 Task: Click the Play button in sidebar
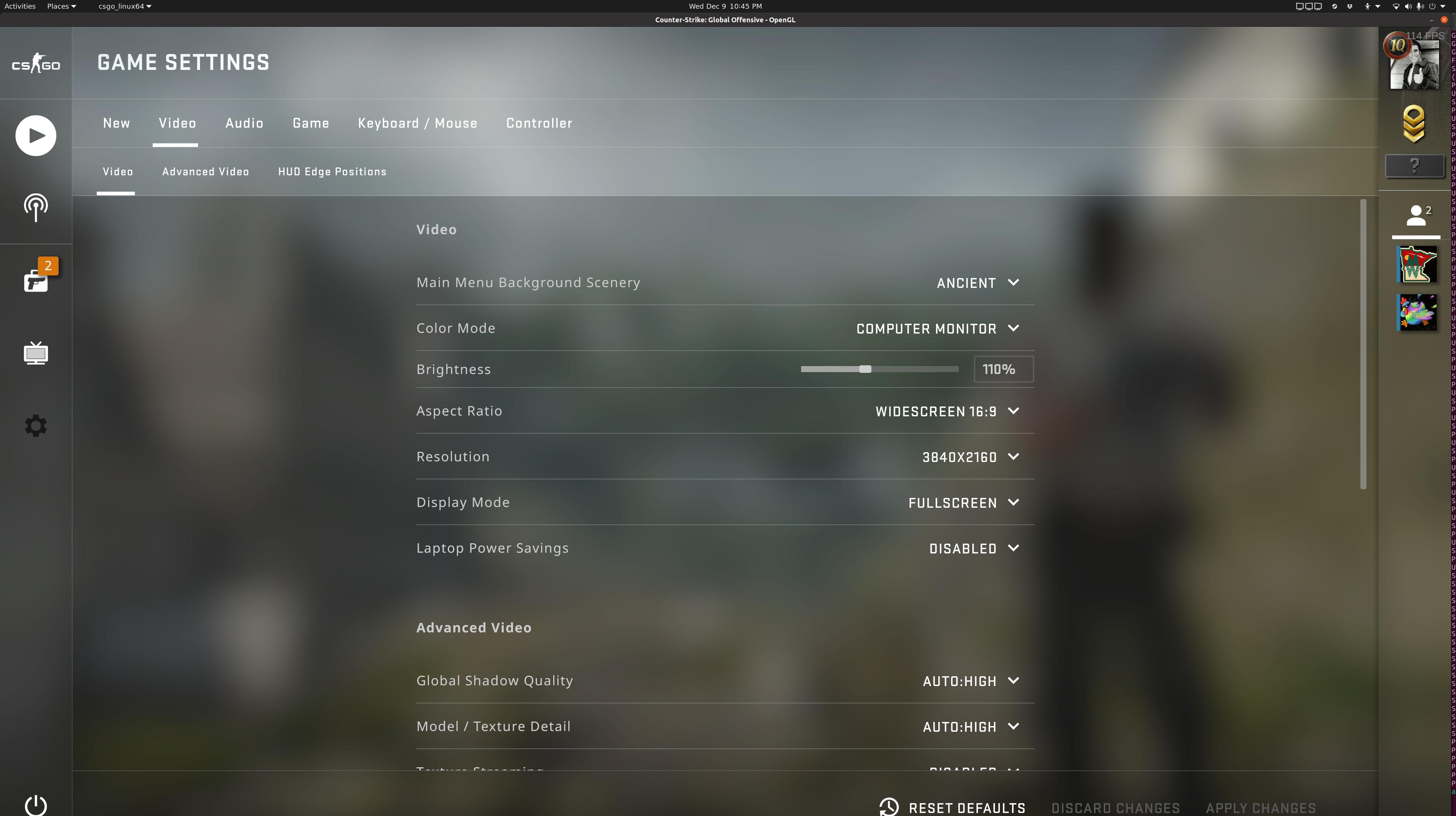pyautogui.click(x=36, y=136)
